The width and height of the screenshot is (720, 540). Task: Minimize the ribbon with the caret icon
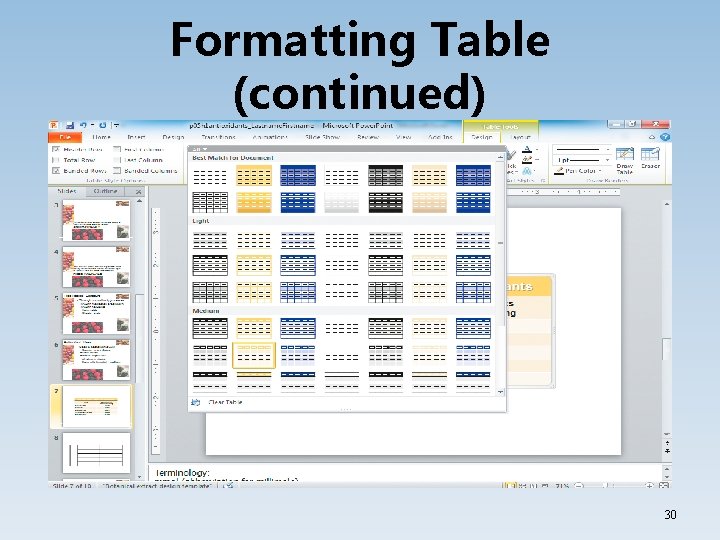click(x=652, y=137)
